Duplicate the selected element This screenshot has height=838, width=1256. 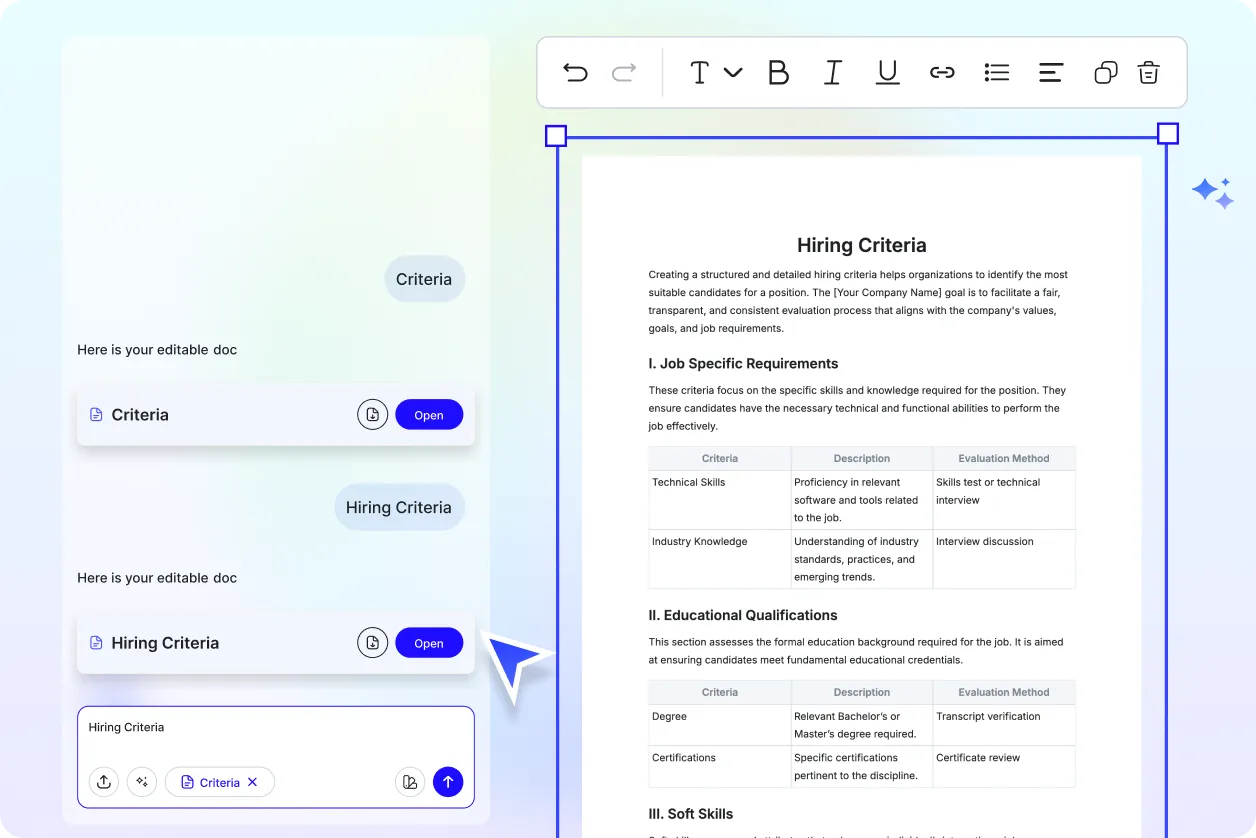(1105, 72)
